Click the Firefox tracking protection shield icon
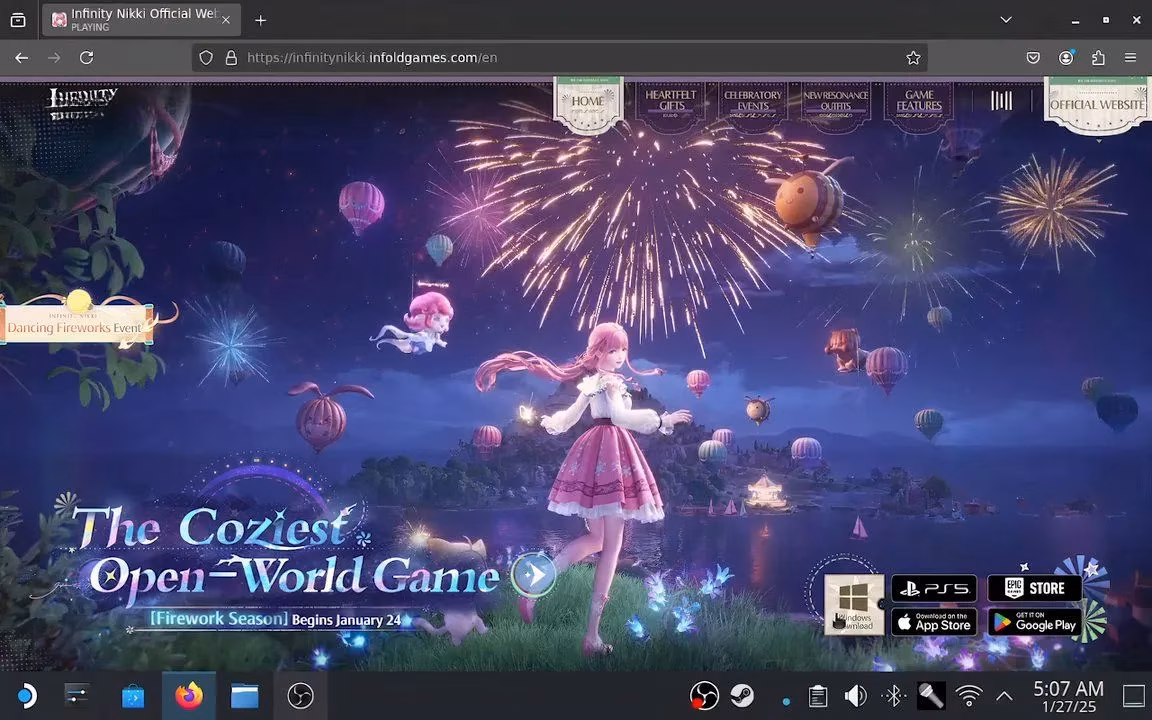The width and height of the screenshot is (1152, 720). [x=205, y=57]
